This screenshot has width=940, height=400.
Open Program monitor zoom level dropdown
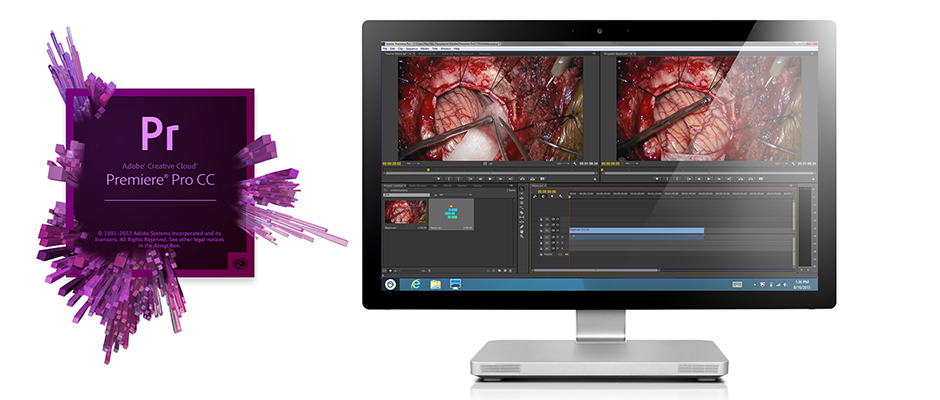631,164
